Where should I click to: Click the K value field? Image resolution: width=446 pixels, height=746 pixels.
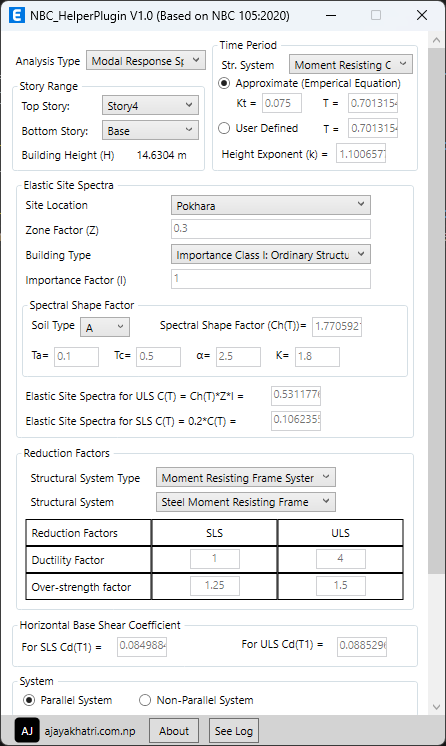coord(317,357)
